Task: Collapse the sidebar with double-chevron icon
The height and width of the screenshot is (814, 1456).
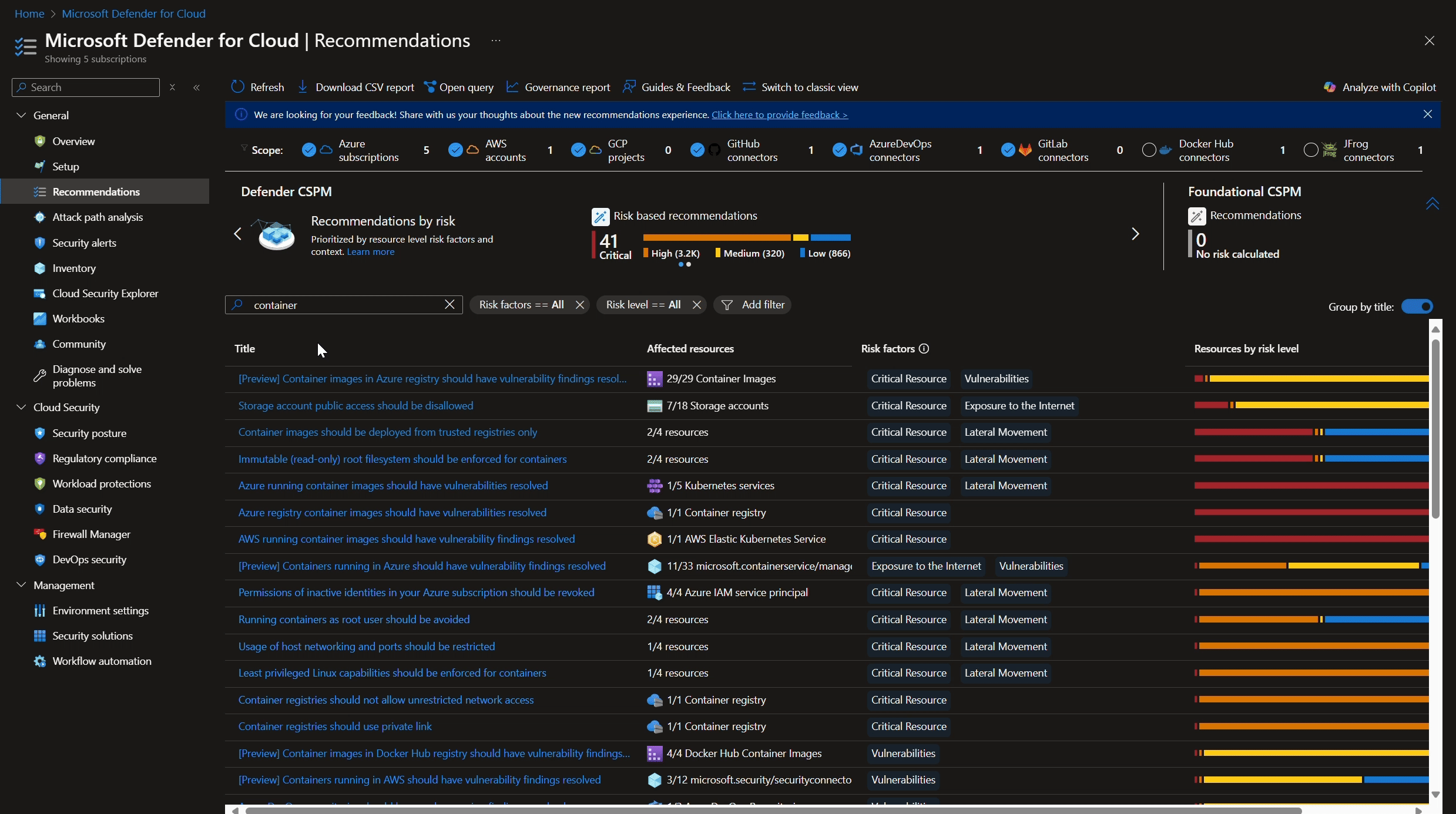Action: (x=197, y=88)
